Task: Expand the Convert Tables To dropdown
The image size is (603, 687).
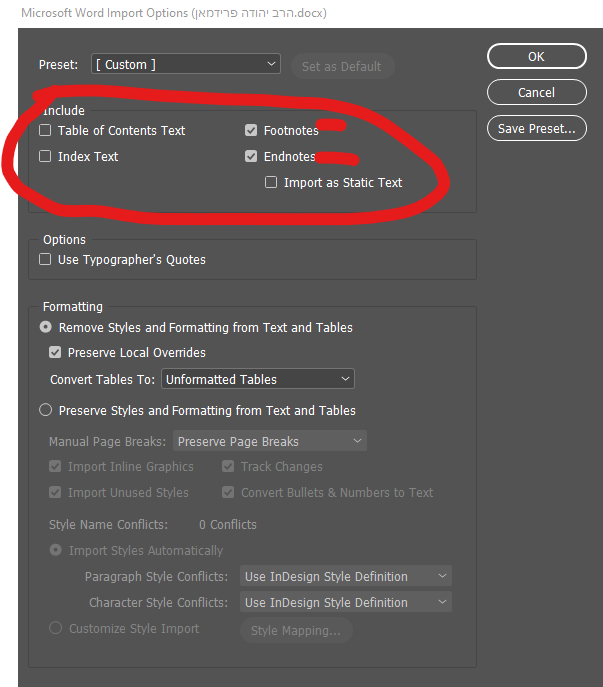Action: [x=258, y=379]
